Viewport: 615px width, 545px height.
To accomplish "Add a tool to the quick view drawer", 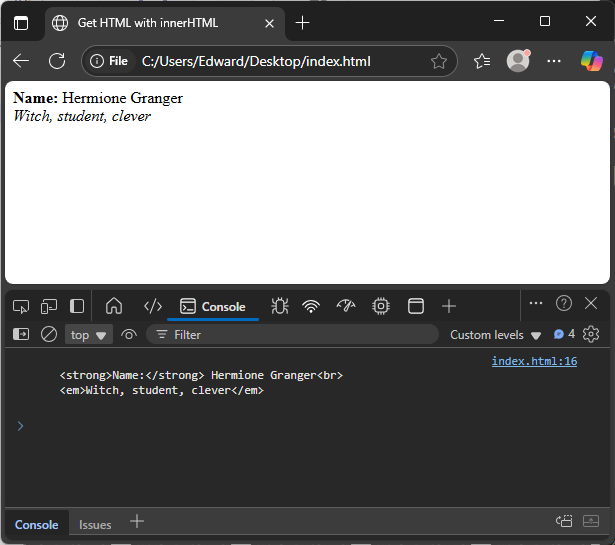I will (x=137, y=521).
